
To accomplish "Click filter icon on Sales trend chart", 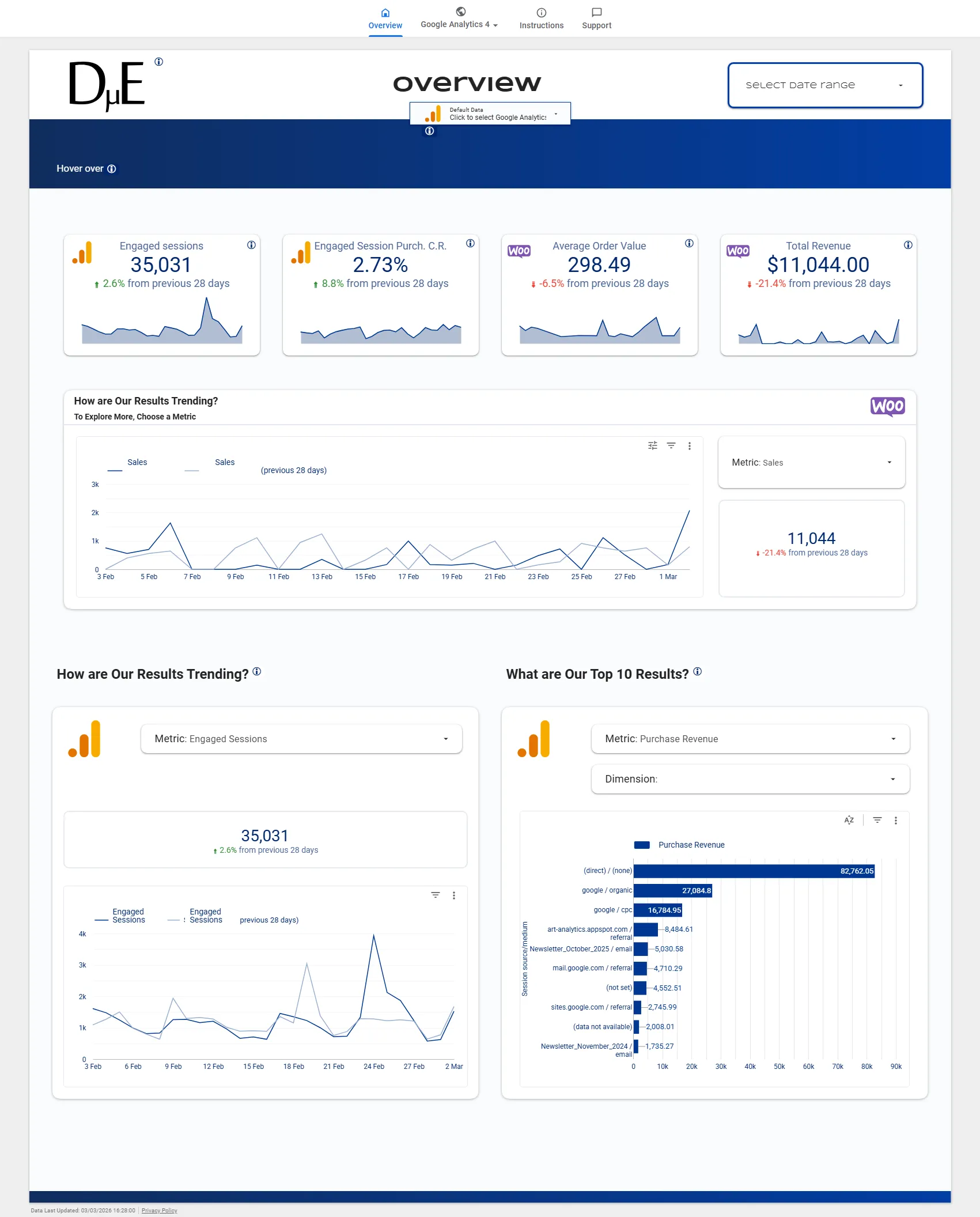I will [671, 445].
